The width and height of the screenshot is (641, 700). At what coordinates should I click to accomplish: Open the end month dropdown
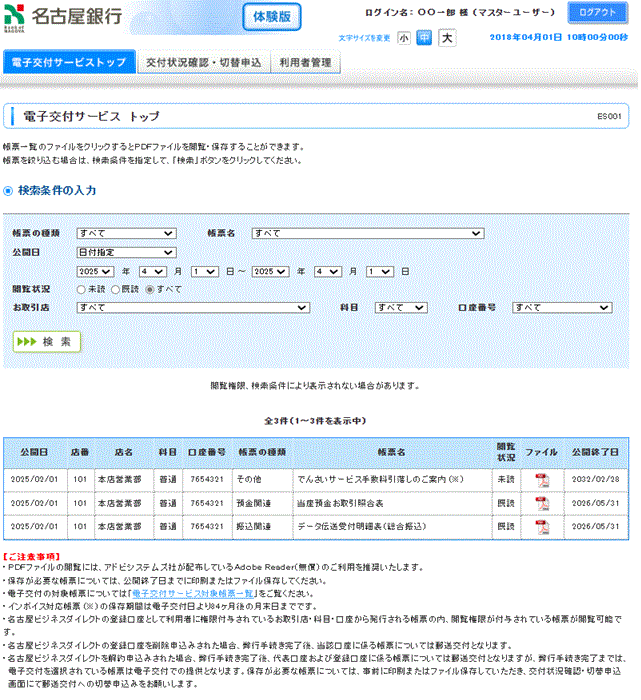(328, 272)
